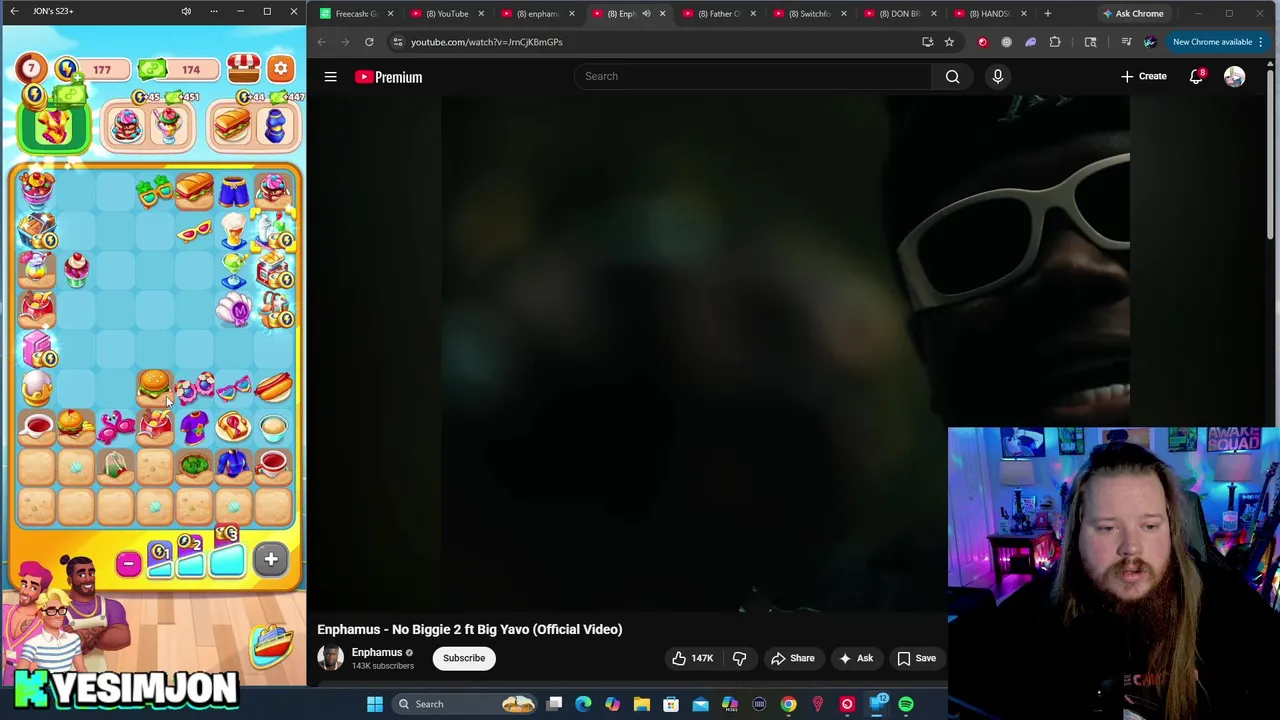
Task: Click the pink minus inventory button
Action: (127, 563)
